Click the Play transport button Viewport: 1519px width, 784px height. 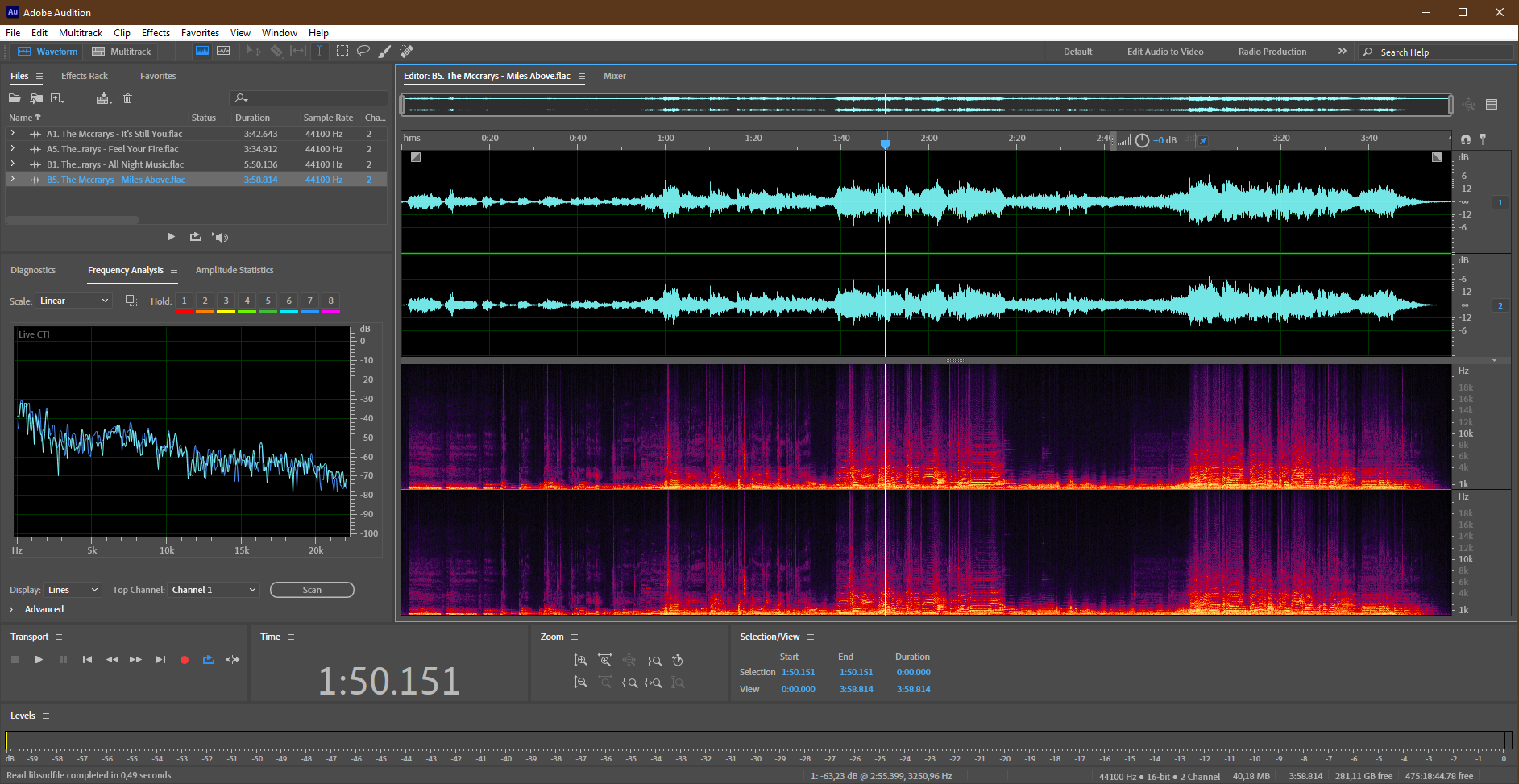[x=39, y=659]
